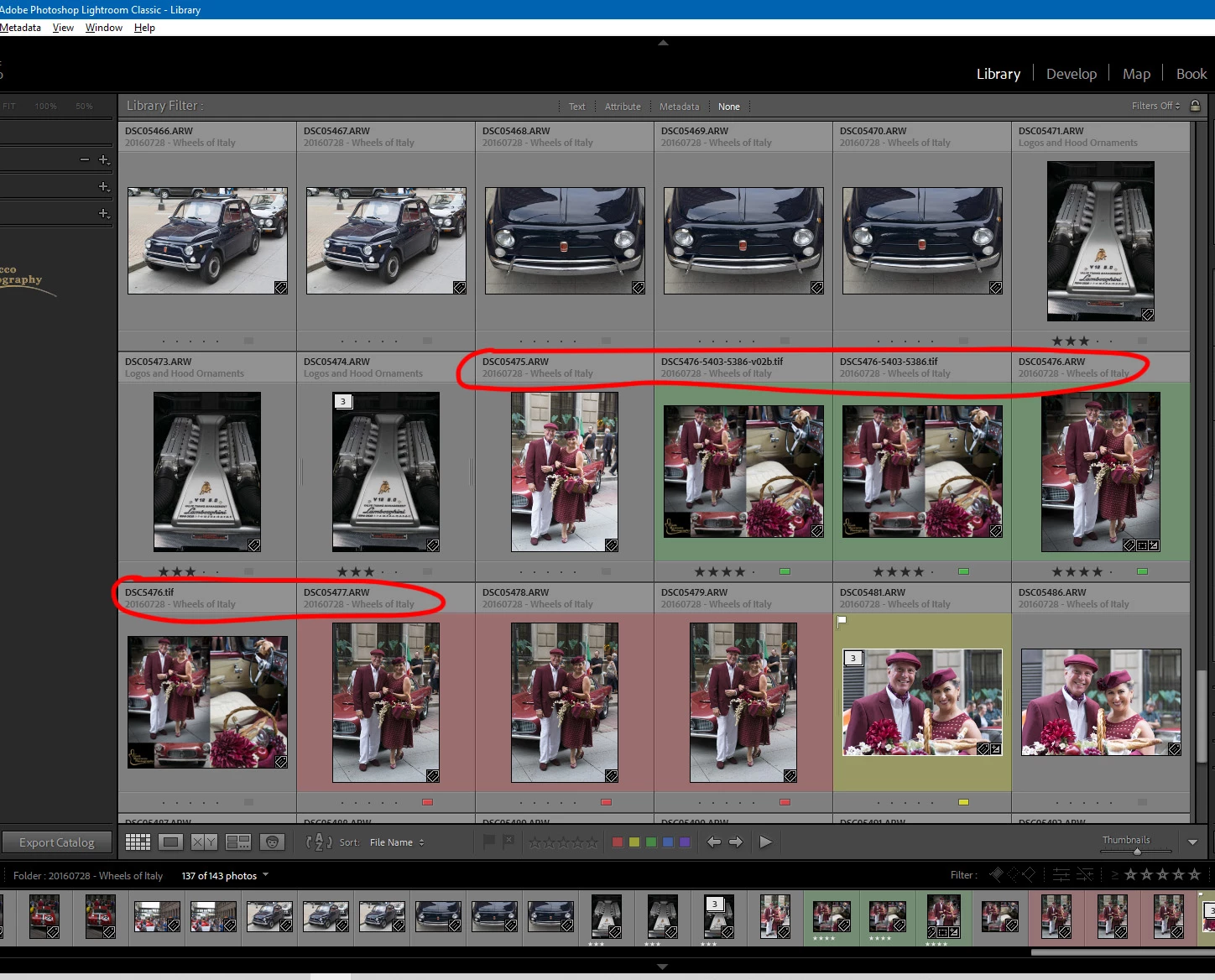Apply green color label in the toolbar
This screenshot has width=1215, height=980.
coord(651,842)
